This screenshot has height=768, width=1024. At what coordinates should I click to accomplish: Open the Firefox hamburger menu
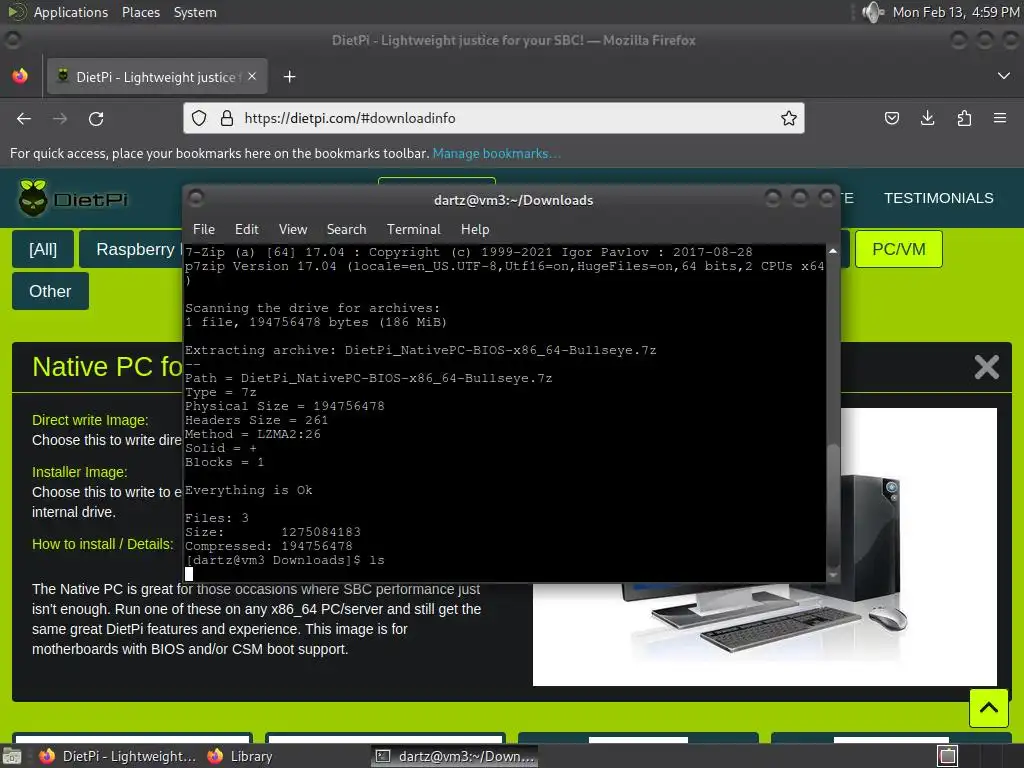tap(1000, 118)
